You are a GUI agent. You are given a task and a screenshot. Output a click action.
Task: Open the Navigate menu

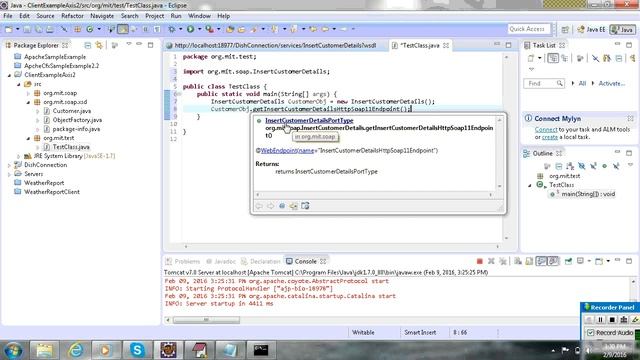102,16
